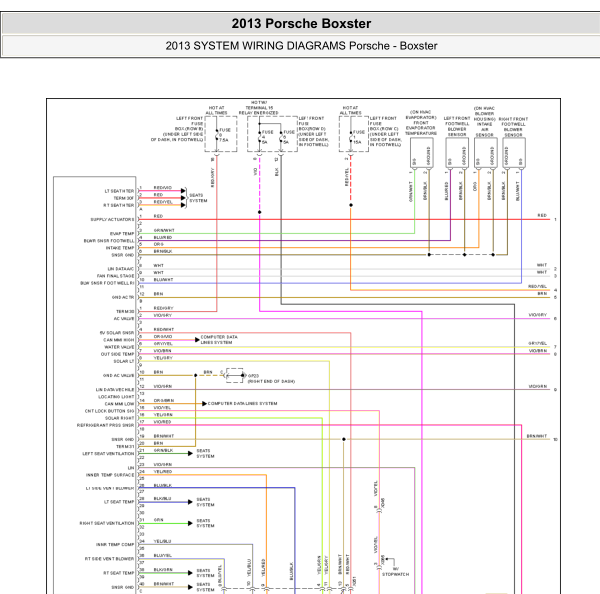Click the "RT SEAT TEMP" pin label
The image size is (600, 594).
119,573
